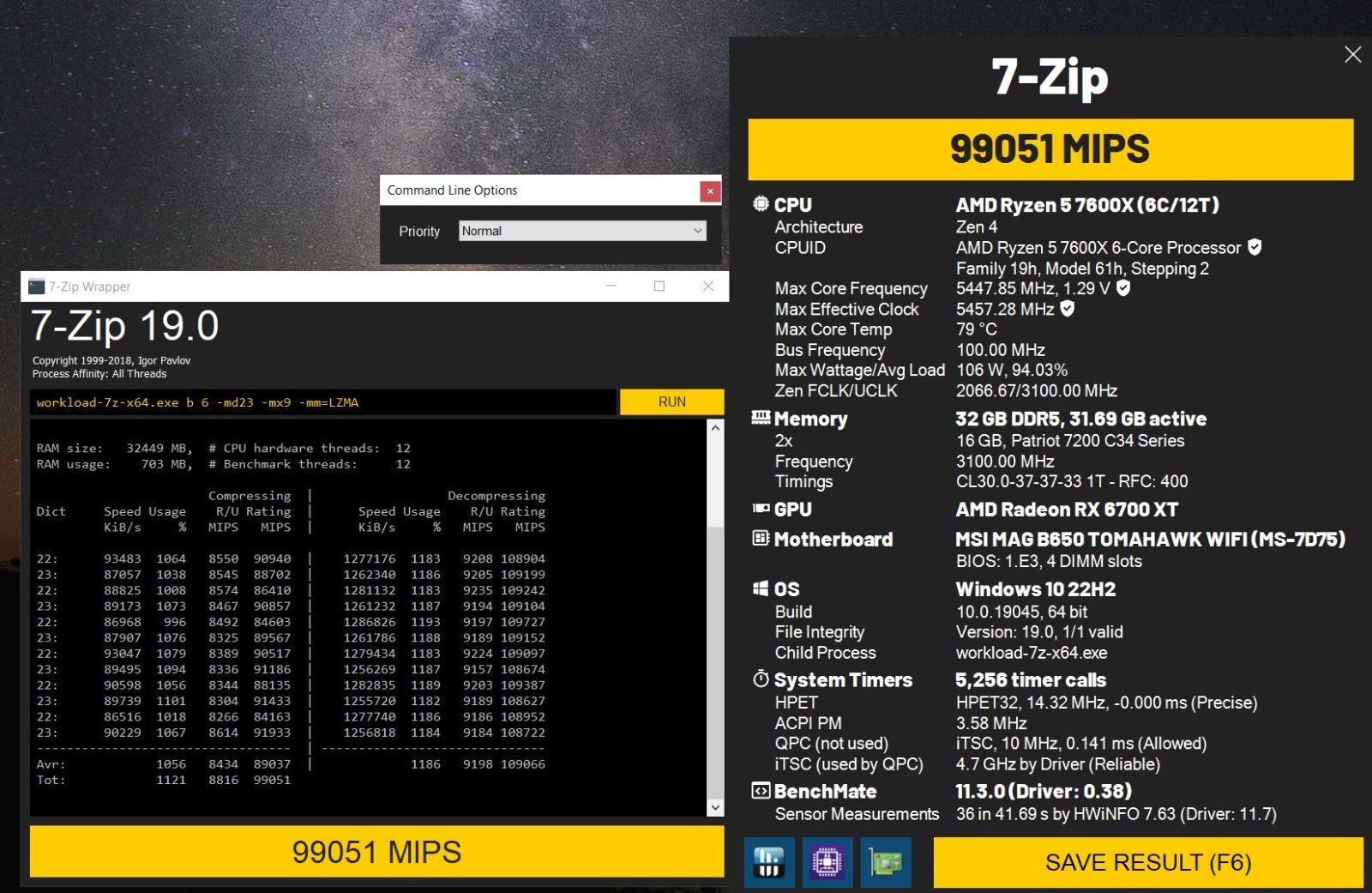This screenshot has height=893, width=1372.
Task: Click SAVE RESULT (F6) button
Action: (x=1148, y=862)
